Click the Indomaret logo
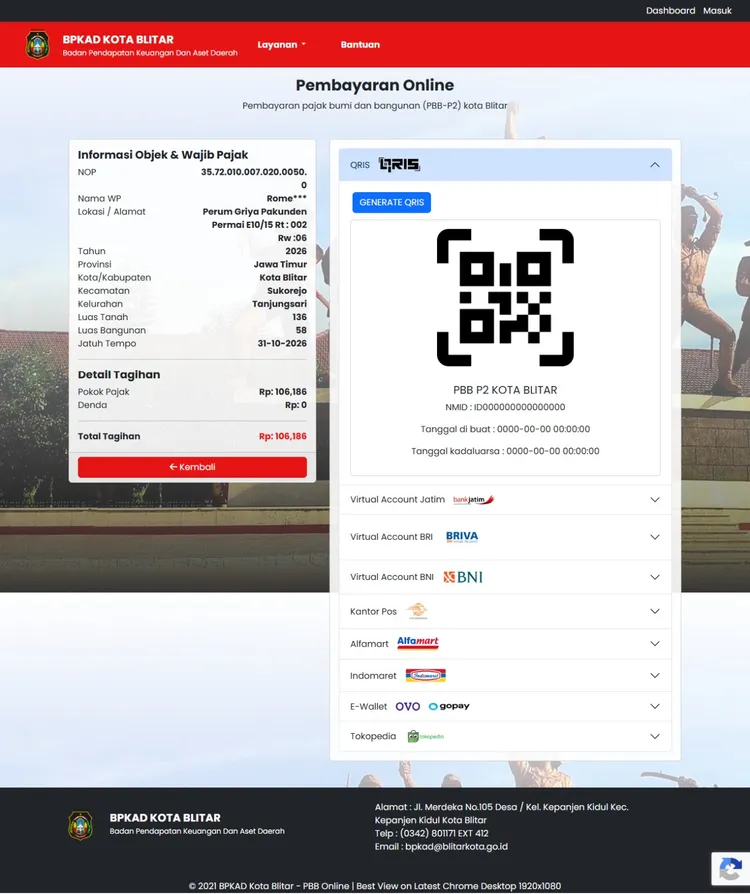This screenshot has width=750, height=894. (x=425, y=676)
